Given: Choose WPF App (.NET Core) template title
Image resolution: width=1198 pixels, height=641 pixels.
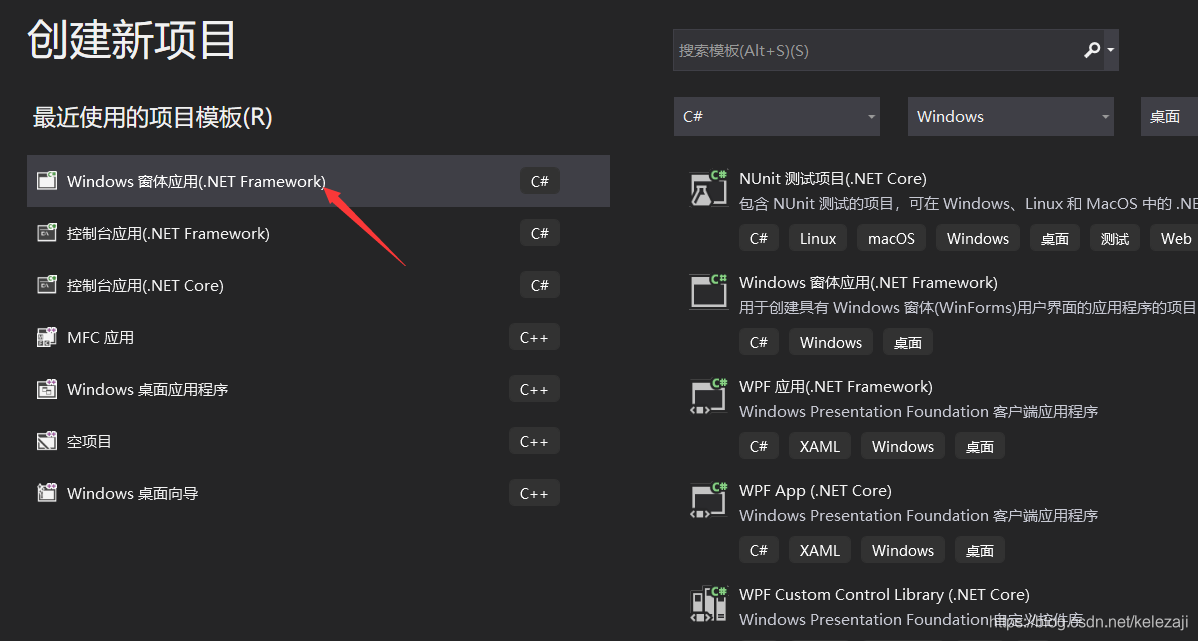Looking at the screenshot, I should coord(815,490).
